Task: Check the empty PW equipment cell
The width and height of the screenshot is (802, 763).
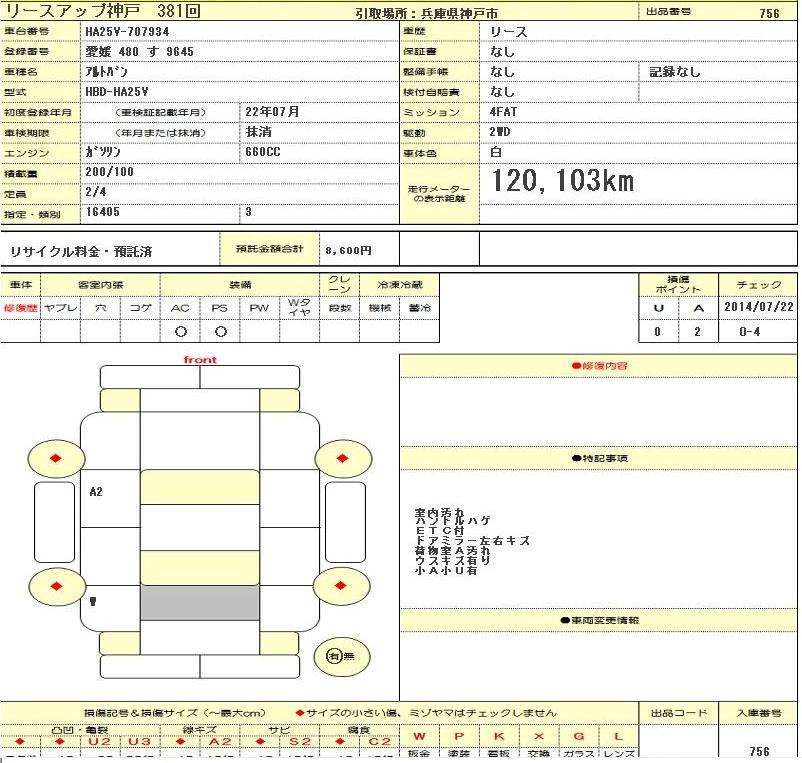Action: (259, 331)
